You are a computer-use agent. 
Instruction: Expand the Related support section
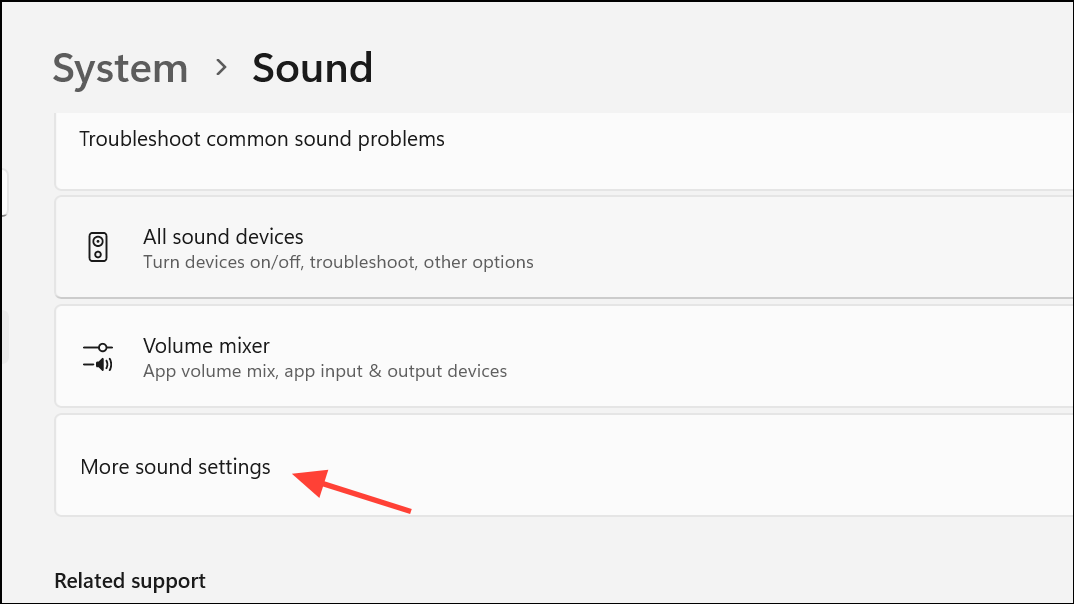[129, 580]
